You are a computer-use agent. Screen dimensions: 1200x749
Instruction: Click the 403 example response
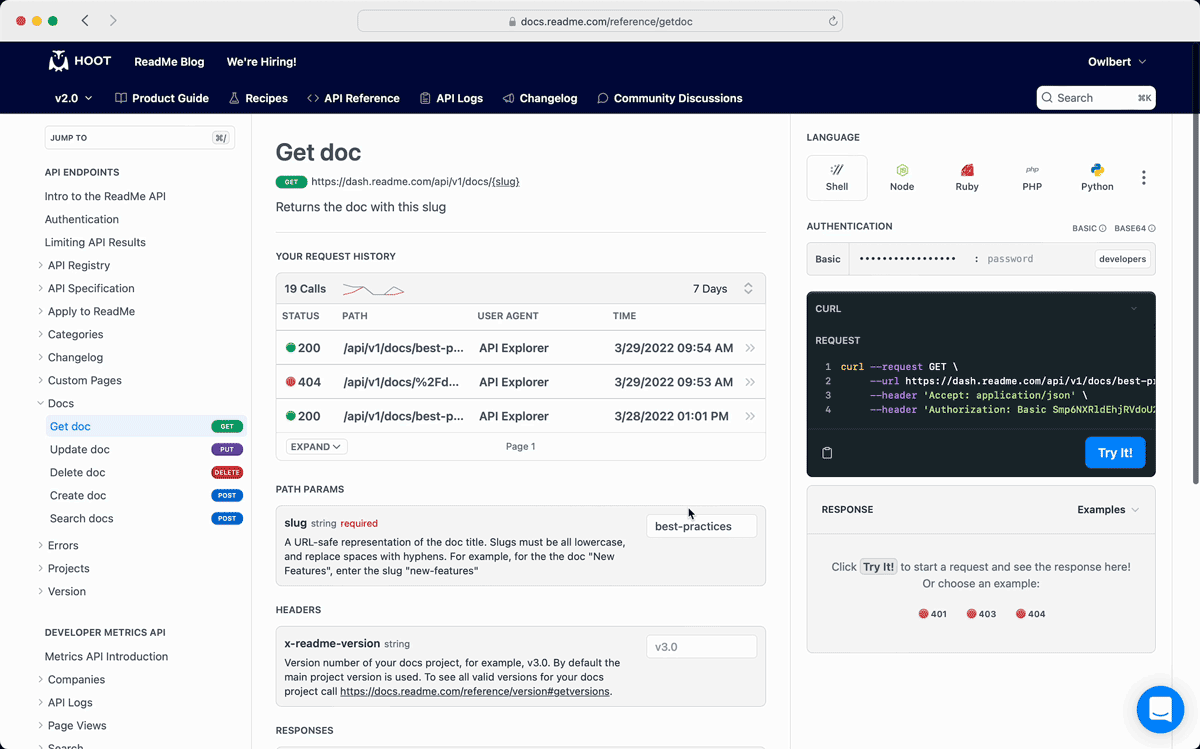pyautogui.click(x=981, y=614)
